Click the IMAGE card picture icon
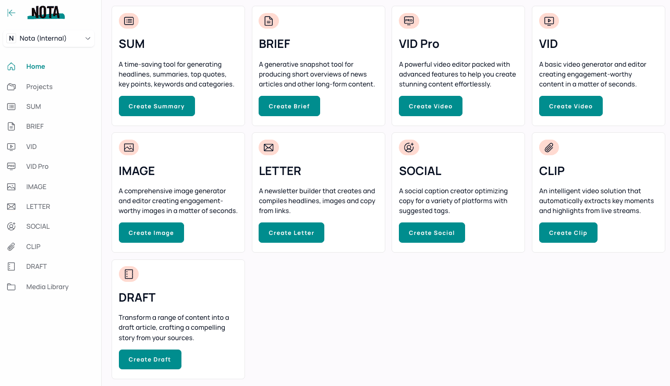This screenshot has height=386, width=670. click(129, 147)
